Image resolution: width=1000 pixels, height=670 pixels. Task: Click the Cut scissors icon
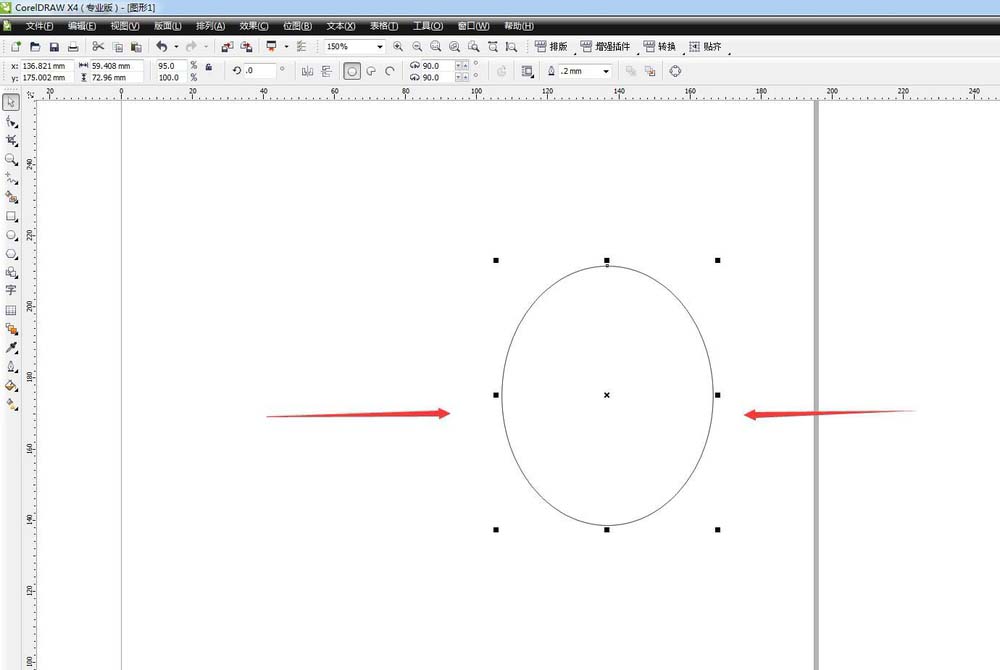pos(98,47)
